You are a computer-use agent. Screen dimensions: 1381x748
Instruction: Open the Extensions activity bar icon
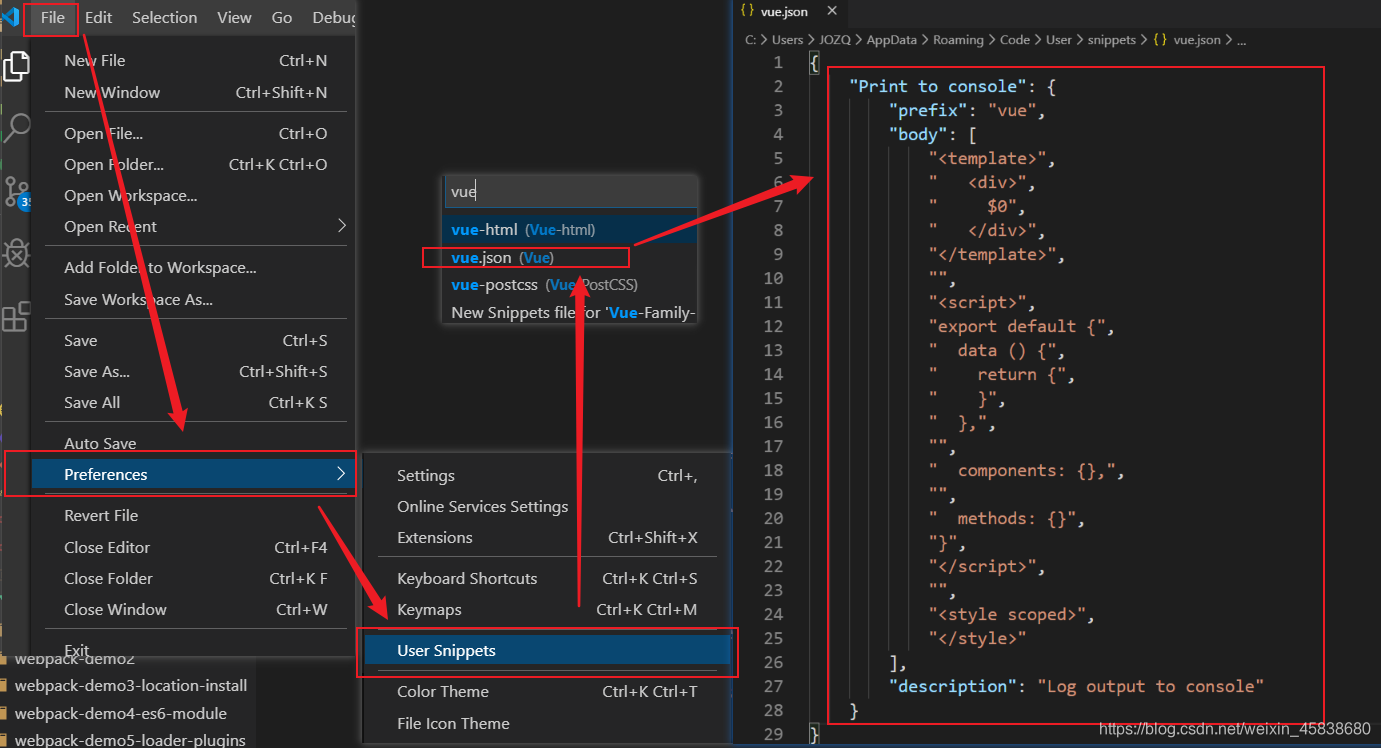coord(16,317)
